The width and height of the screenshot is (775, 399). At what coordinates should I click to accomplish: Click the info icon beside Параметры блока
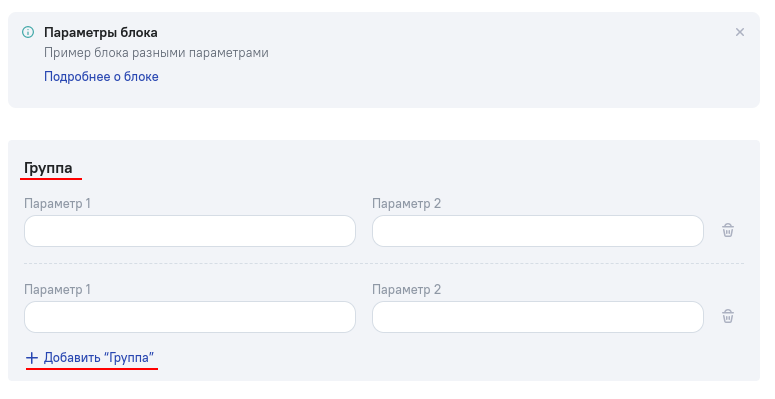tap(28, 32)
